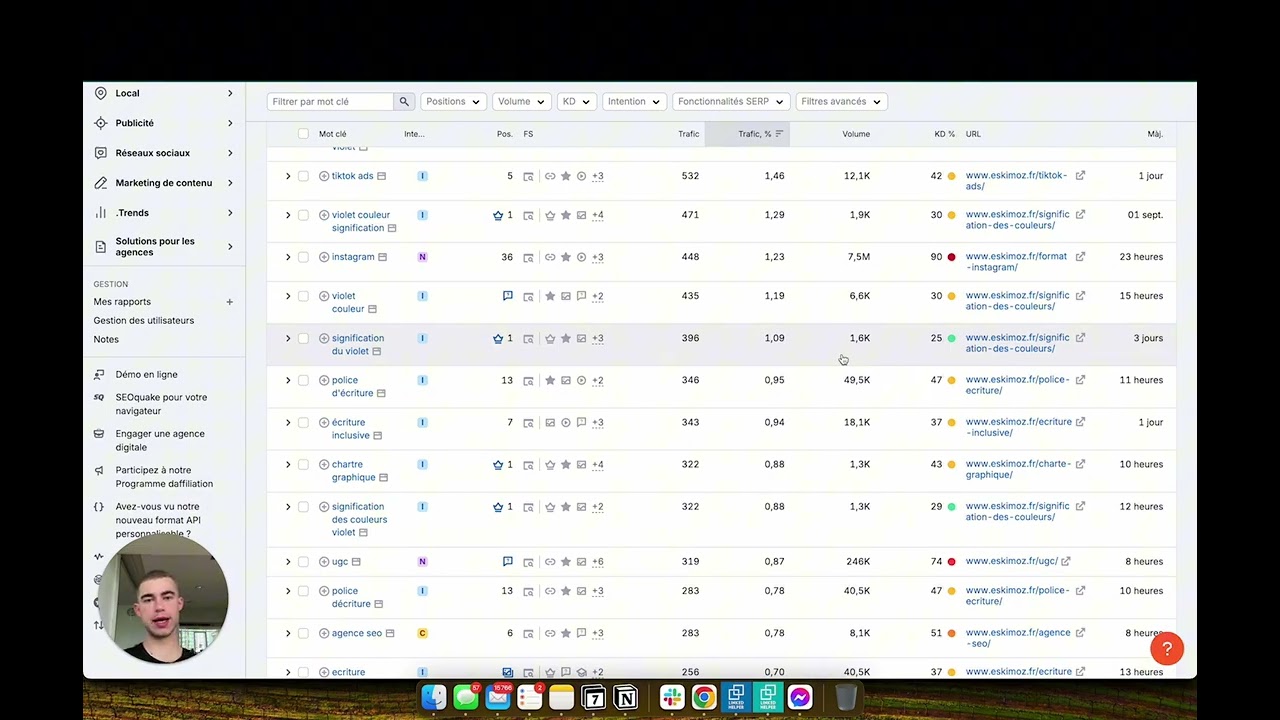Click the keyword card icon after ugc
Screen dimensions: 1280x720
356,562
